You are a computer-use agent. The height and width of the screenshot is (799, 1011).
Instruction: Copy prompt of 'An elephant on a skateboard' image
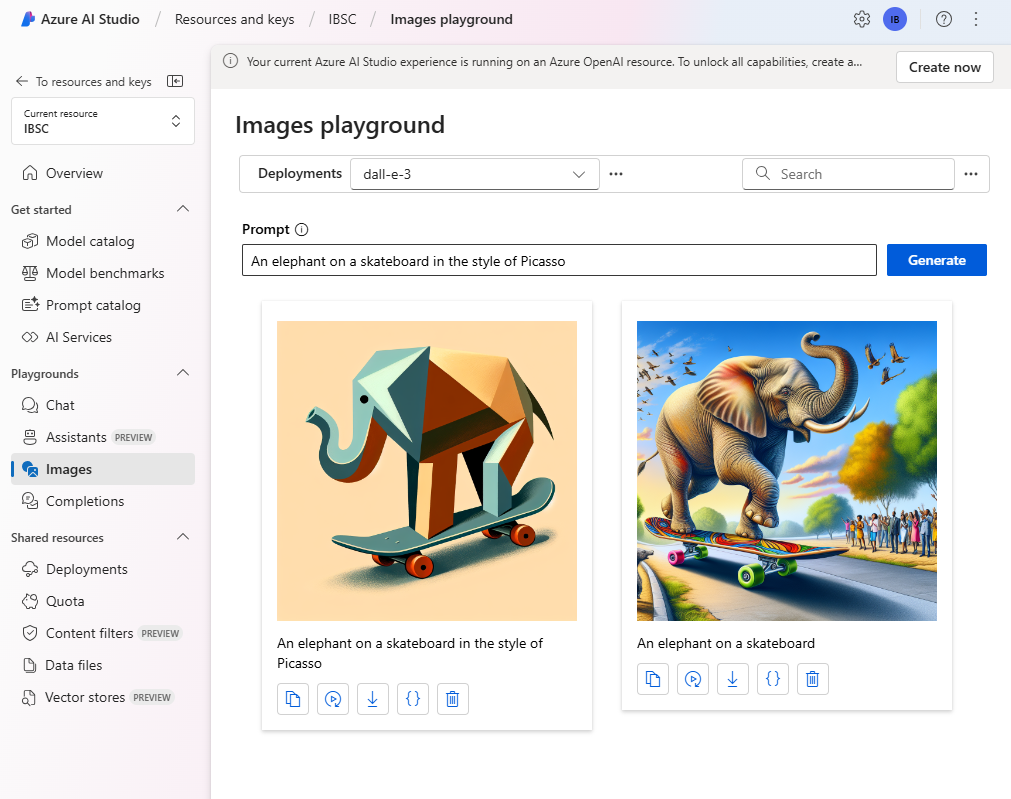[x=653, y=679]
